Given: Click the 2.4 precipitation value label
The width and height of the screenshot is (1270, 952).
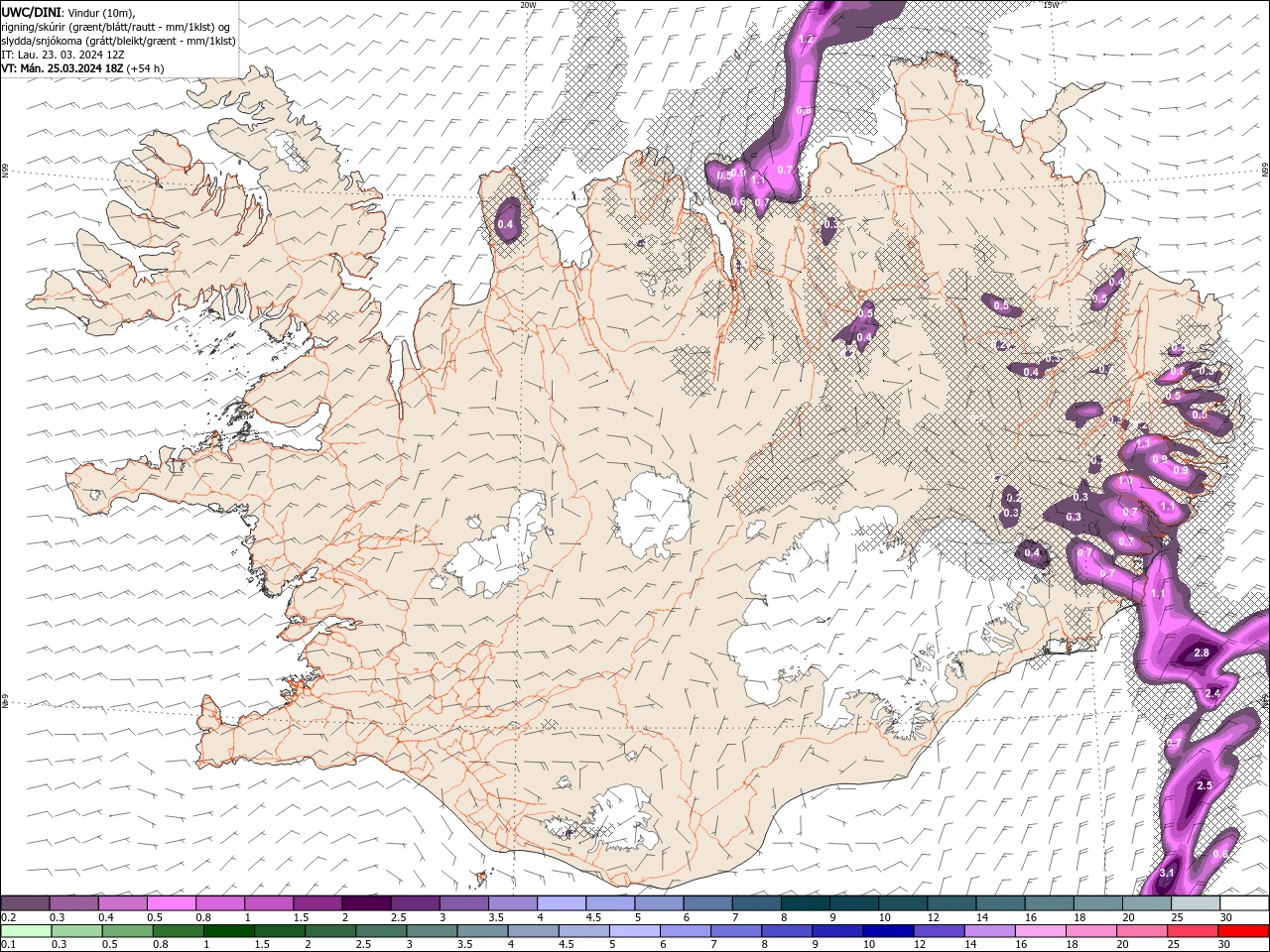Looking at the screenshot, I should tap(1211, 693).
